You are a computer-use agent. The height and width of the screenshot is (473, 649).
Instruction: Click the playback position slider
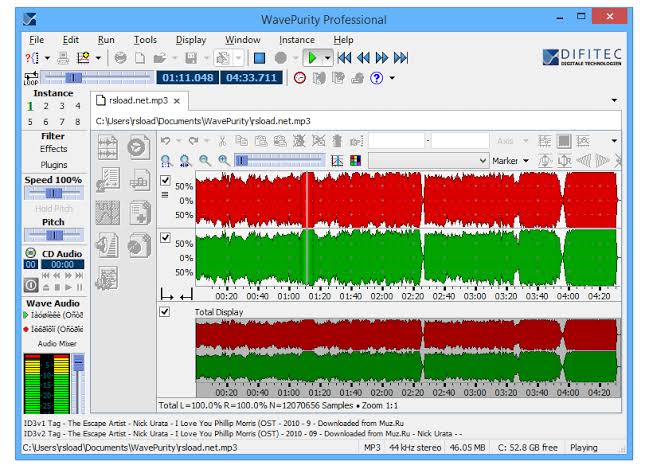pos(97,77)
